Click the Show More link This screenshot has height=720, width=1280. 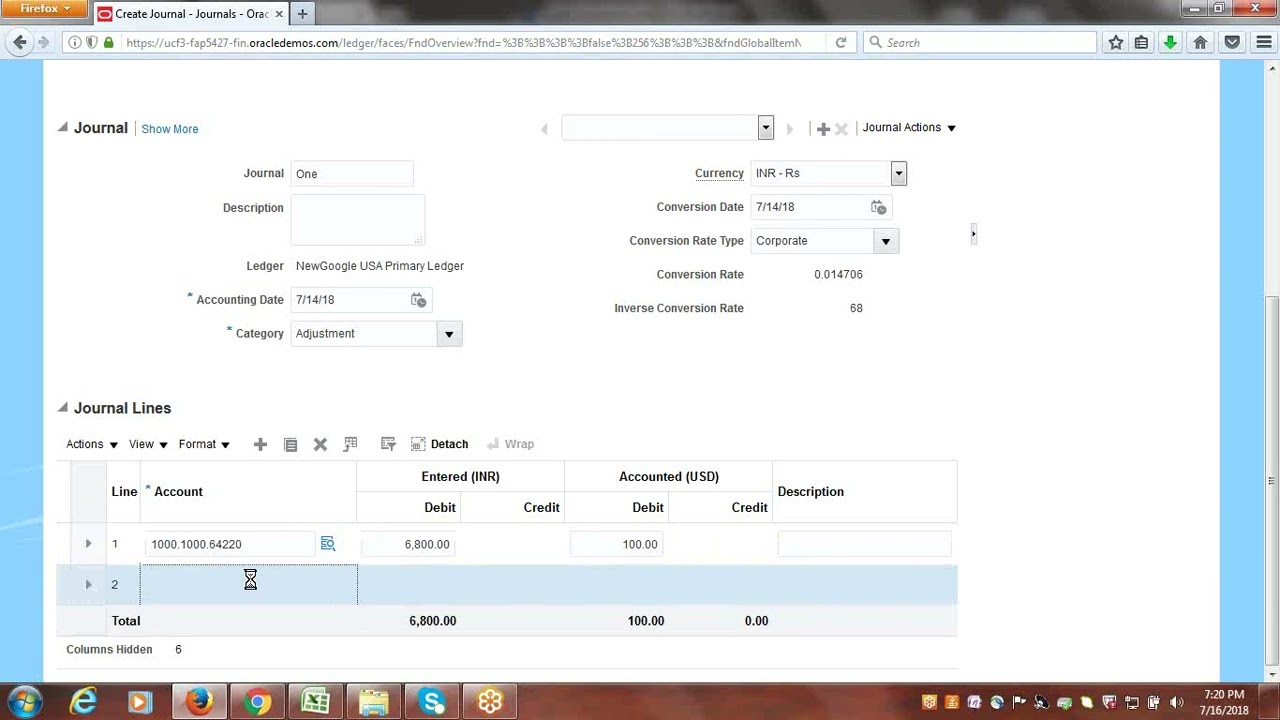pos(170,129)
